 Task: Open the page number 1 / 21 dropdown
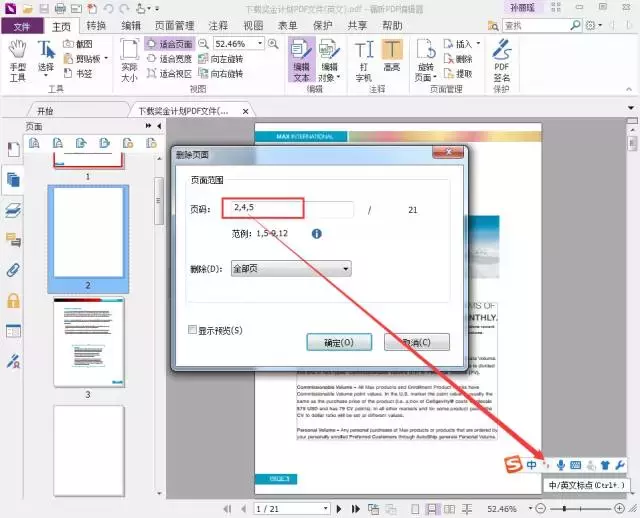pos(325,509)
